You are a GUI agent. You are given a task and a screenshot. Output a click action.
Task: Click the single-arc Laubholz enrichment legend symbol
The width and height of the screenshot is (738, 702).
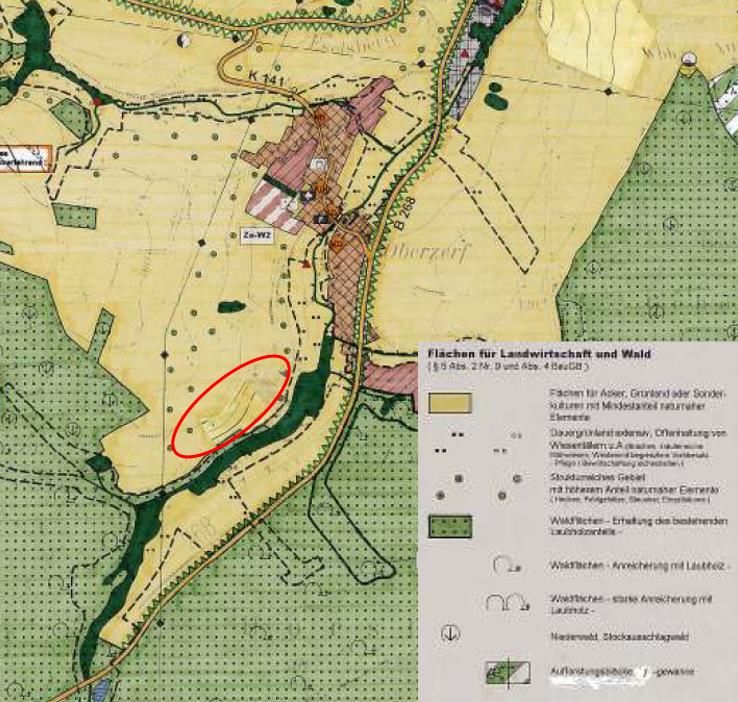[504, 566]
